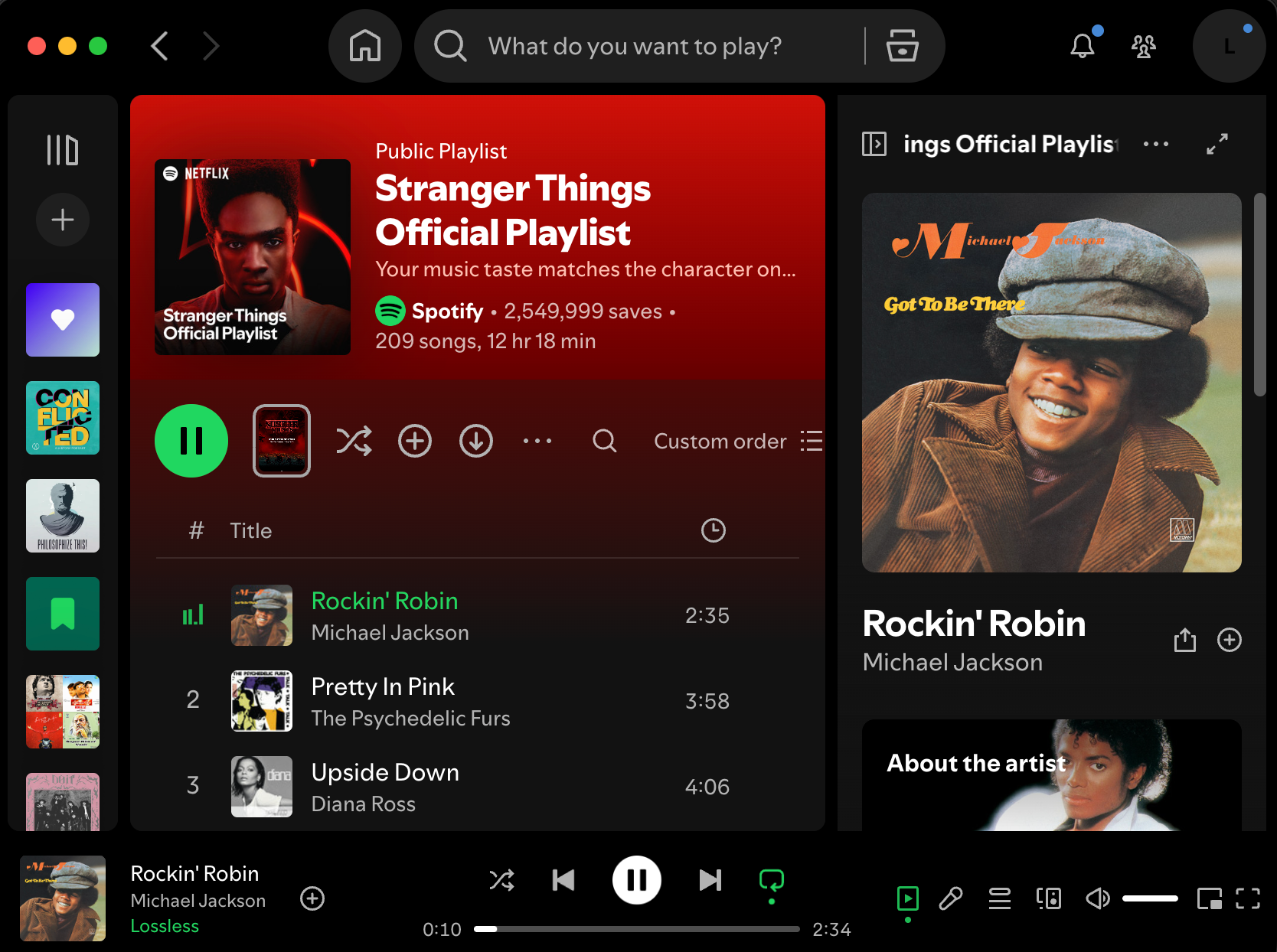Go to the Home page
The image size is (1277, 952).
[x=365, y=46]
